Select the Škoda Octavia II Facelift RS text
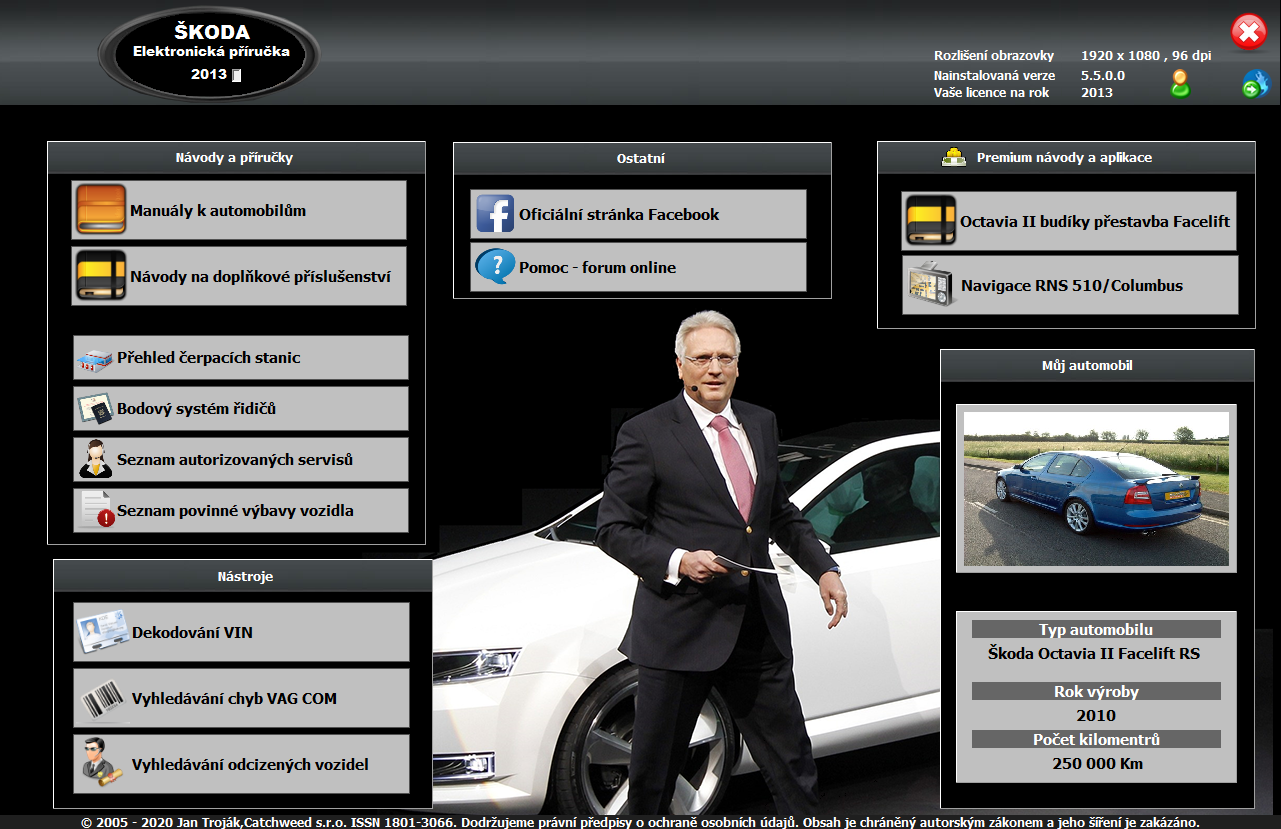Image resolution: width=1281 pixels, height=829 pixels. tap(1094, 653)
